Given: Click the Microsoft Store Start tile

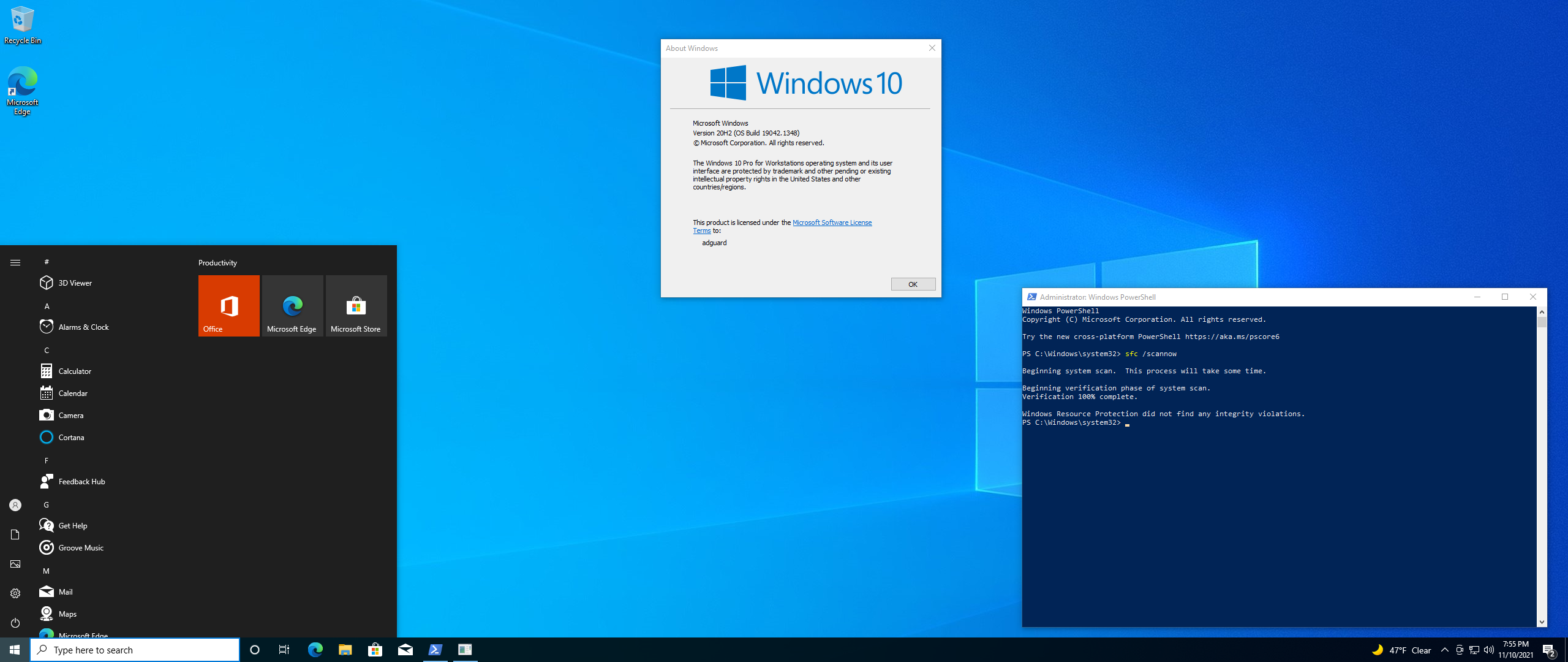Looking at the screenshot, I should (356, 305).
